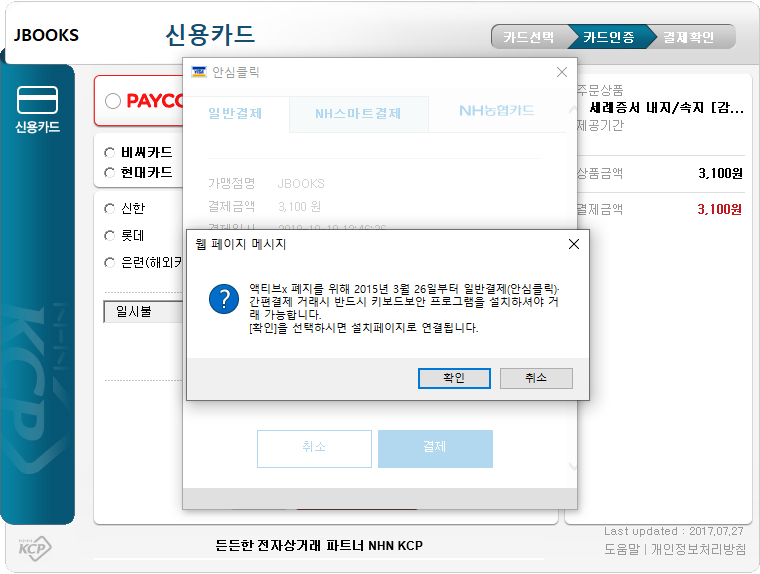Screen dimensions: 760x574
Task: Go to 결제확인 step
Action: pos(688,37)
